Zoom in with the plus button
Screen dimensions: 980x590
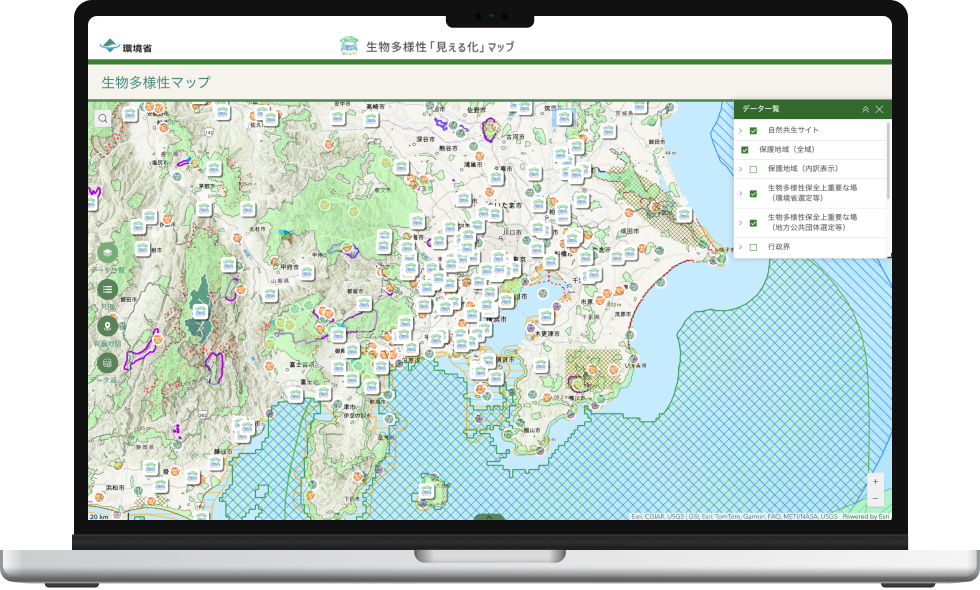tap(875, 481)
